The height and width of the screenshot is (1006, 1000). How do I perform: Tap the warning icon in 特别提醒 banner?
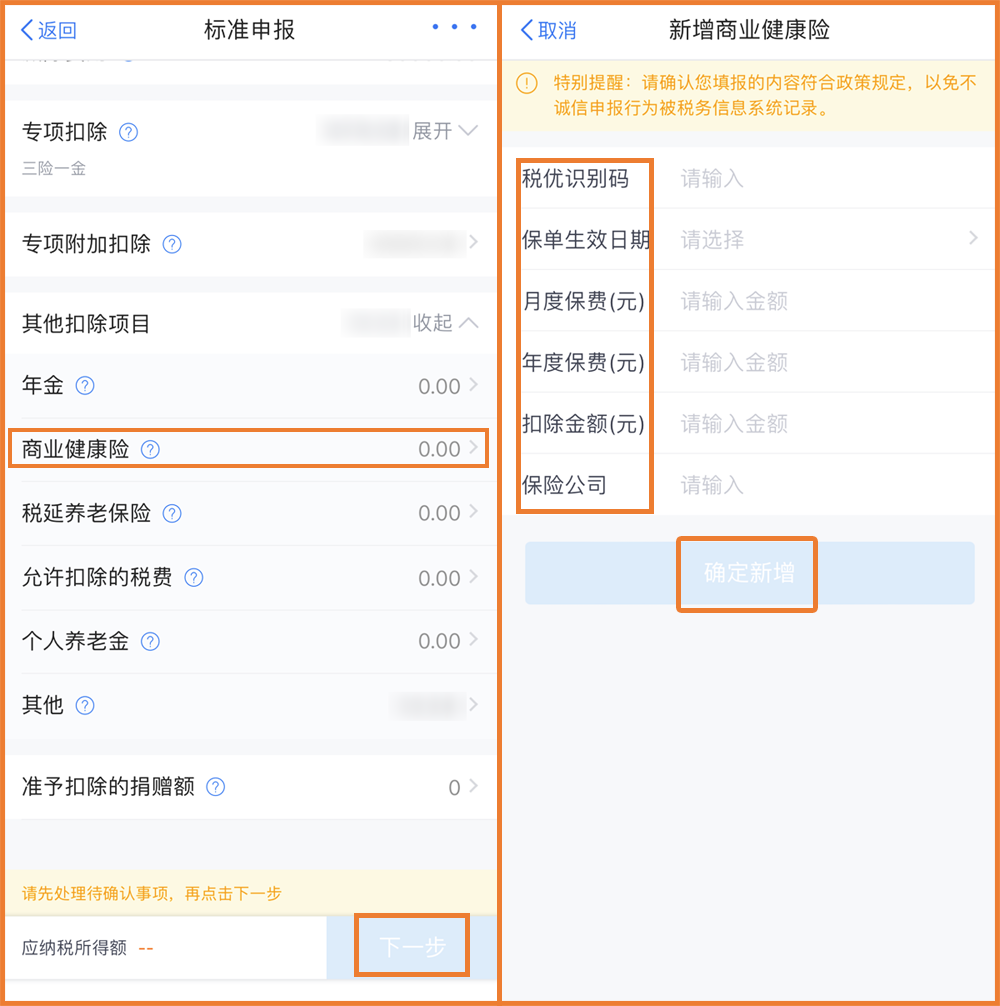(x=527, y=83)
